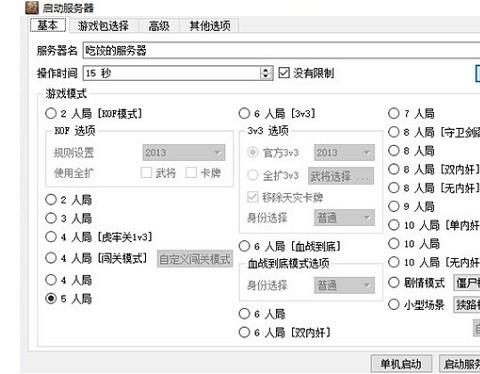Toggle the 卡牌 checkbox under 使用全扩

tap(191, 172)
